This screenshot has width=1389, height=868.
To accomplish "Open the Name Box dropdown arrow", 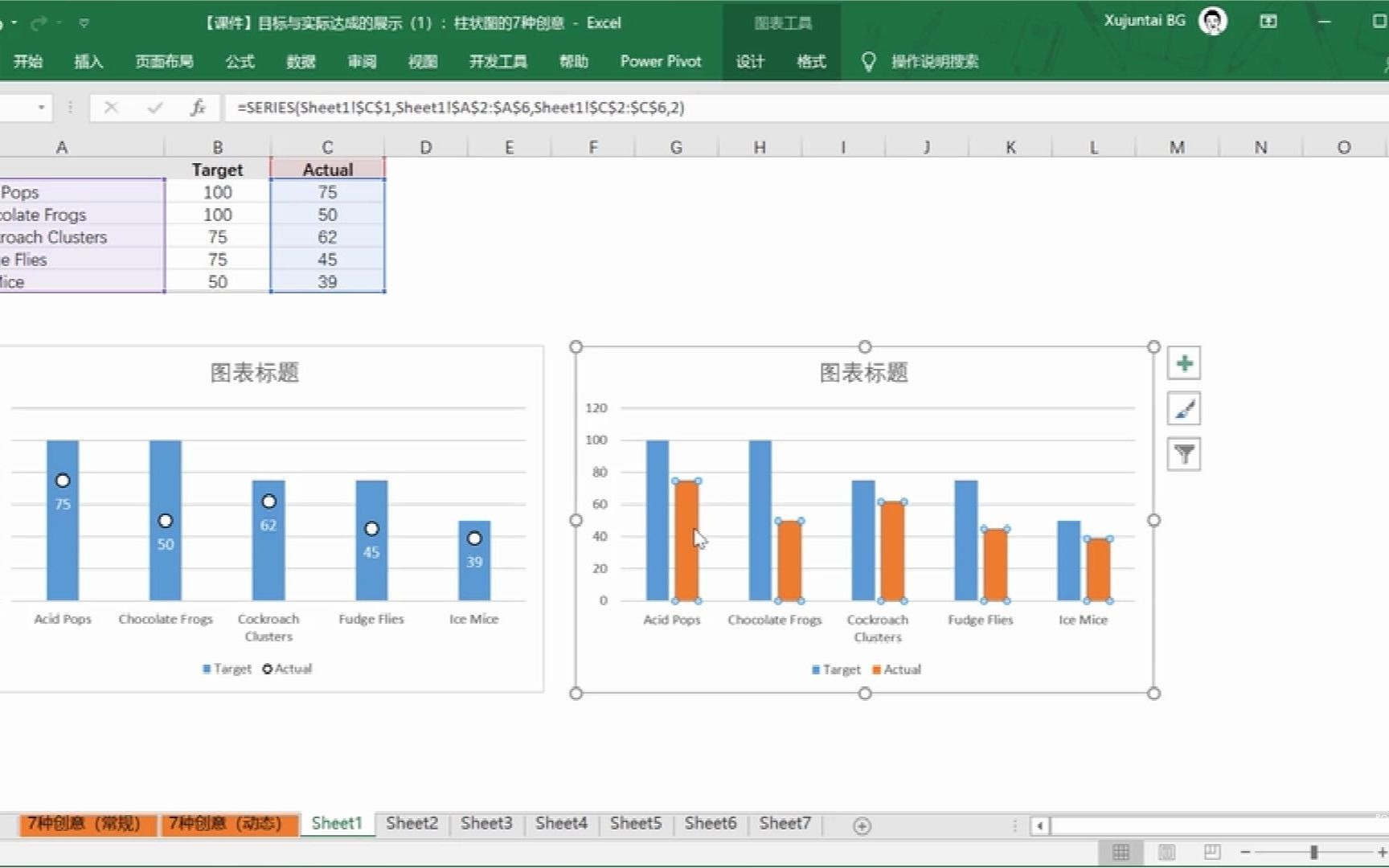I will click(x=42, y=107).
